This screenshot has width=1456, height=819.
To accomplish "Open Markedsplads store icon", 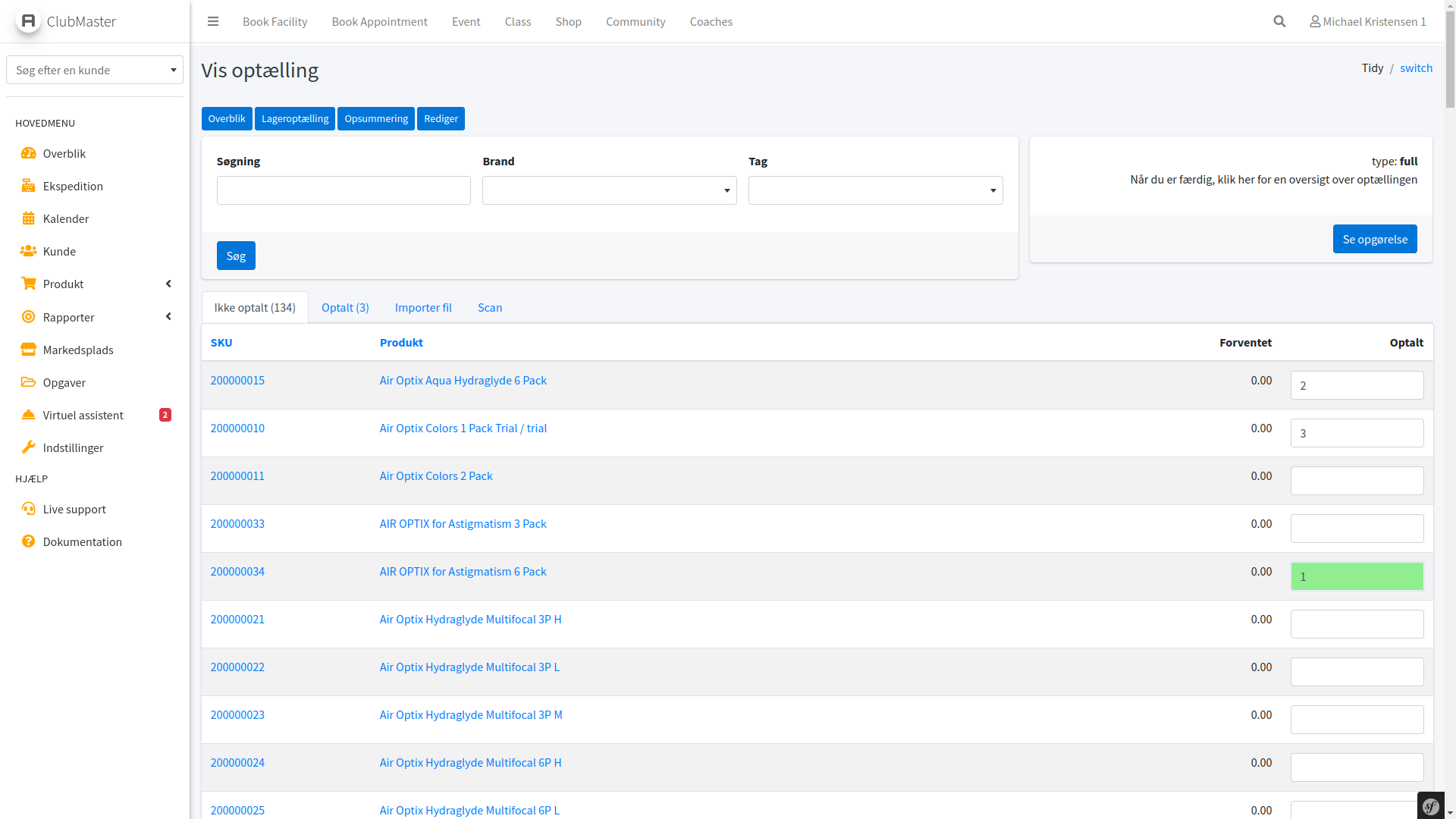I will pyautogui.click(x=28, y=350).
